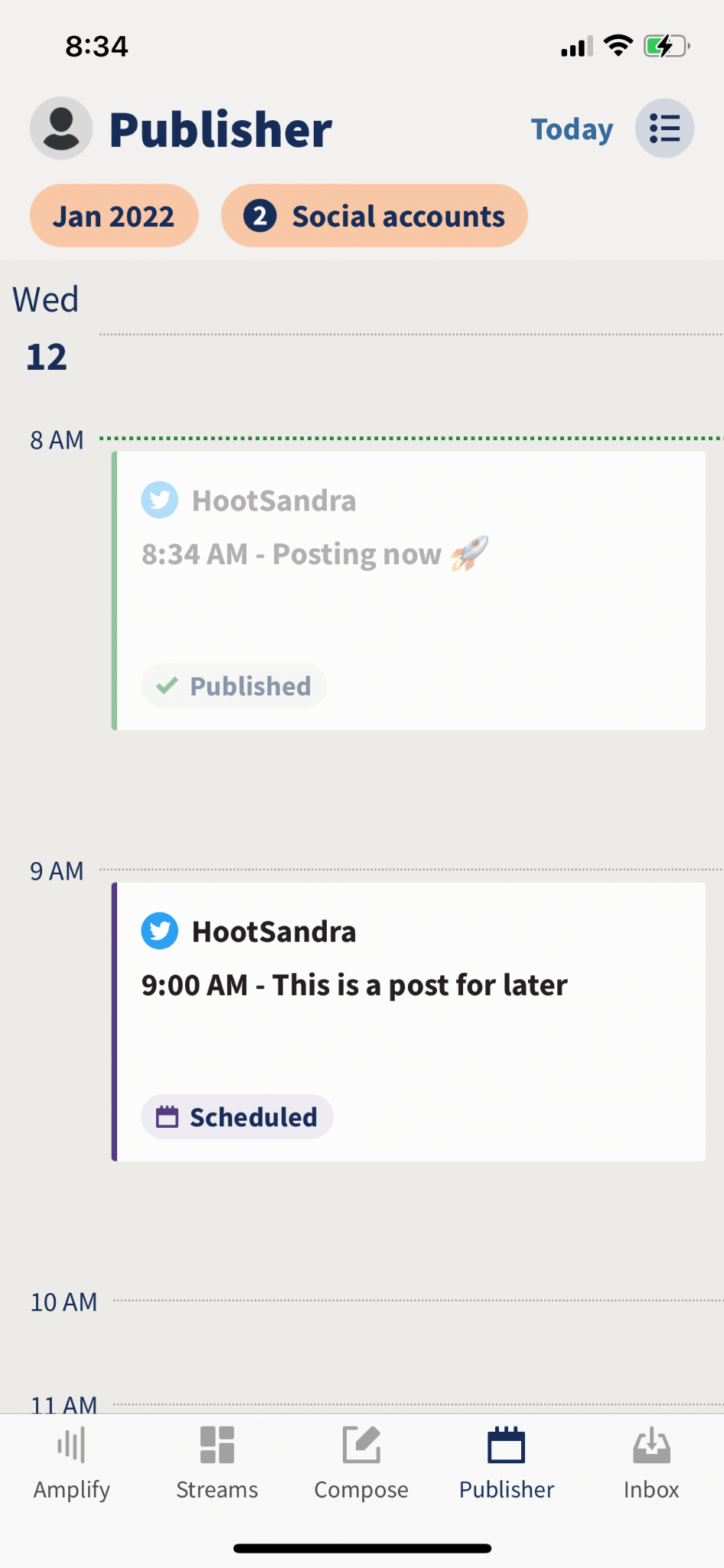Jump to Today in calendar
Viewport: 724px width, 1568px height.
[x=572, y=129]
